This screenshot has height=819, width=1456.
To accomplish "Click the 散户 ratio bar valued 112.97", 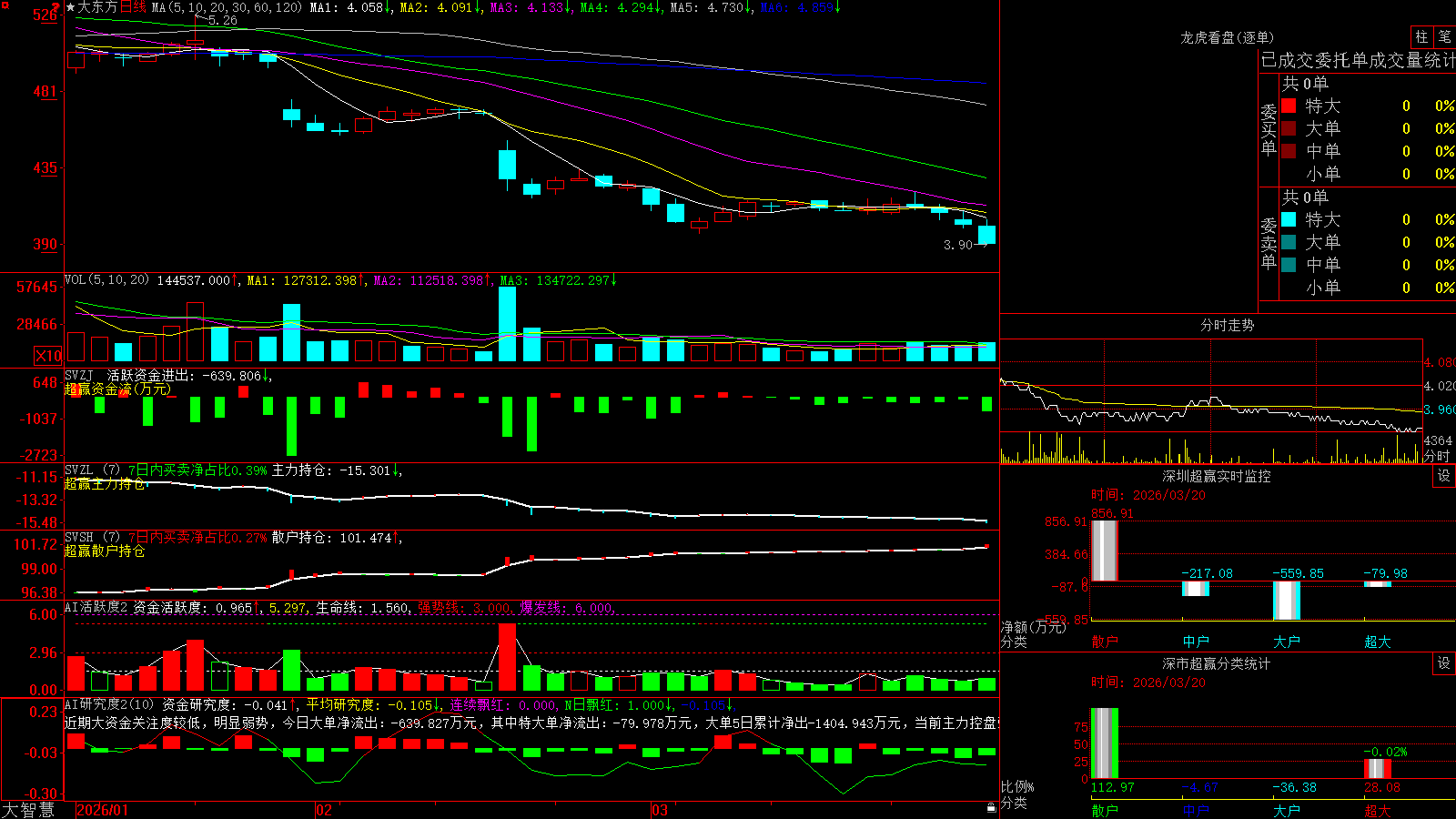I will click(x=1104, y=743).
